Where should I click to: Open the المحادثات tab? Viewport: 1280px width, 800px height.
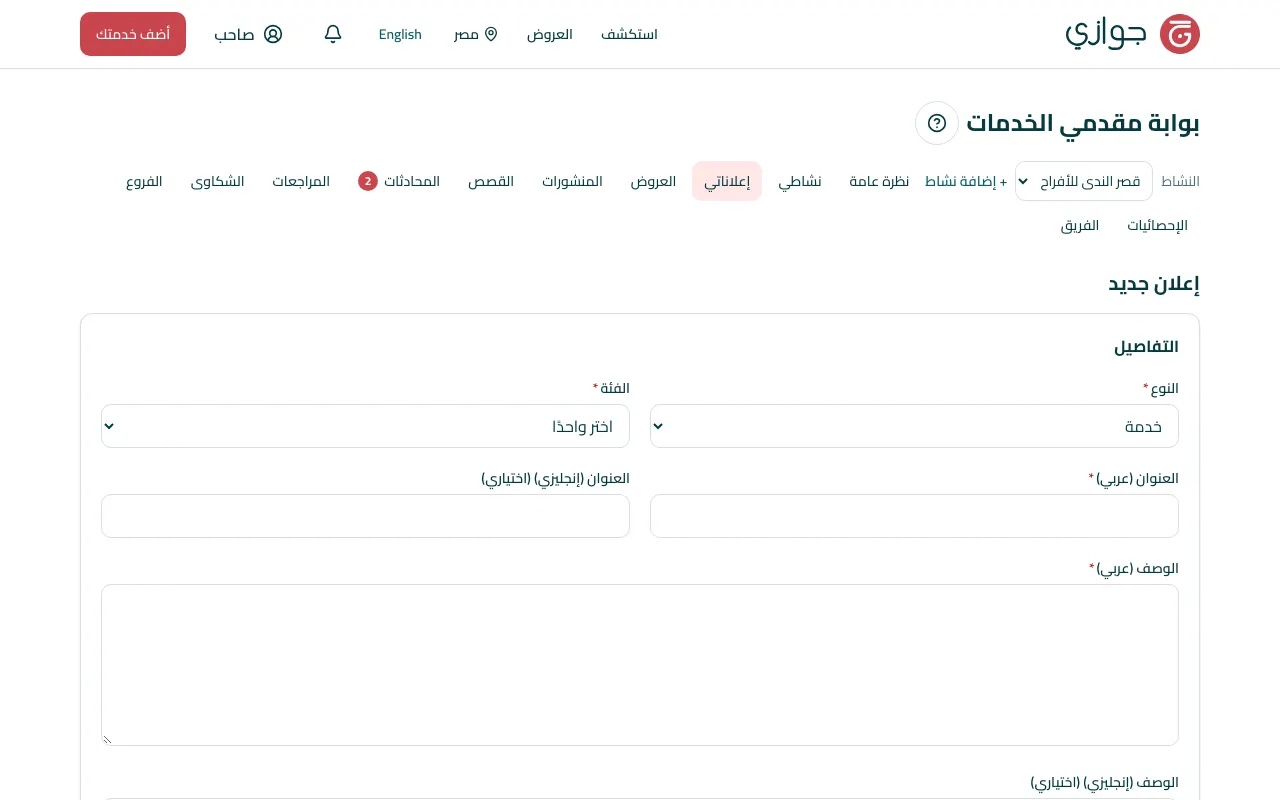[x=399, y=181]
